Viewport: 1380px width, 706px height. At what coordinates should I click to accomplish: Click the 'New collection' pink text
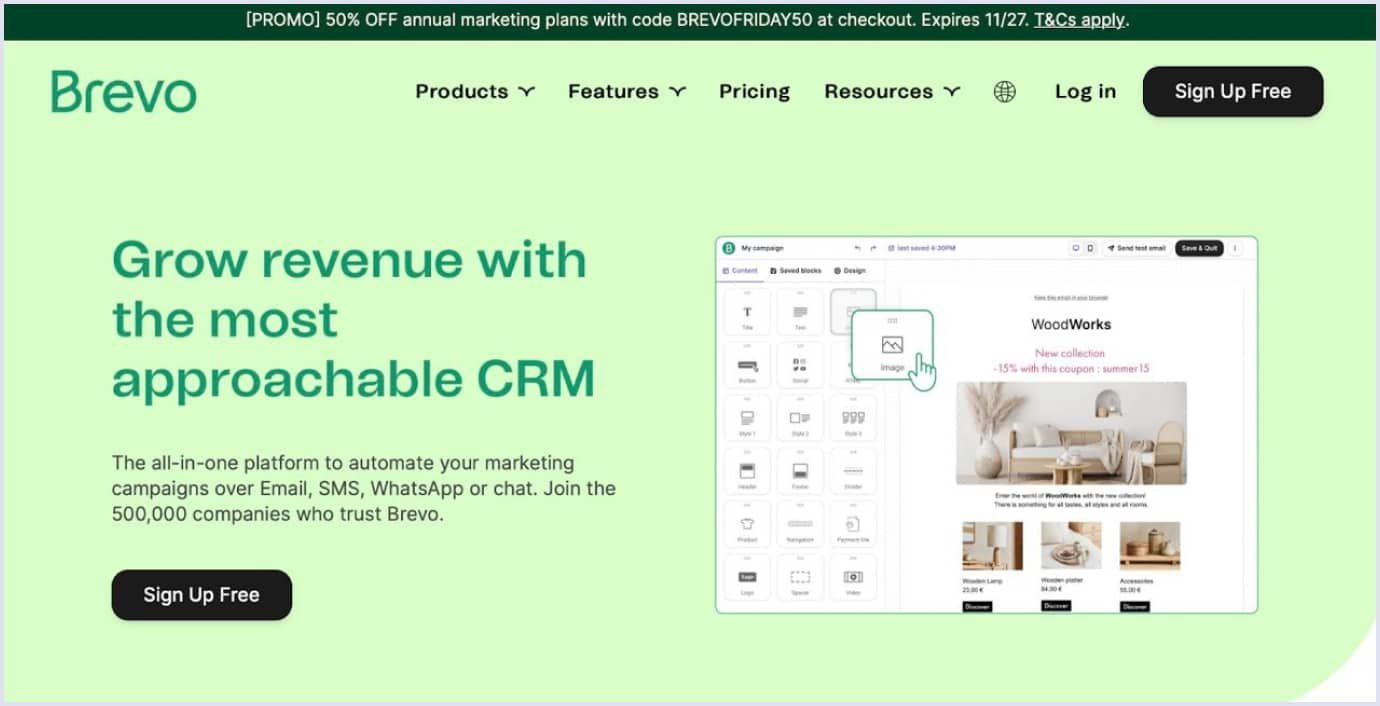pyautogui.click(x=1070, y=353)
